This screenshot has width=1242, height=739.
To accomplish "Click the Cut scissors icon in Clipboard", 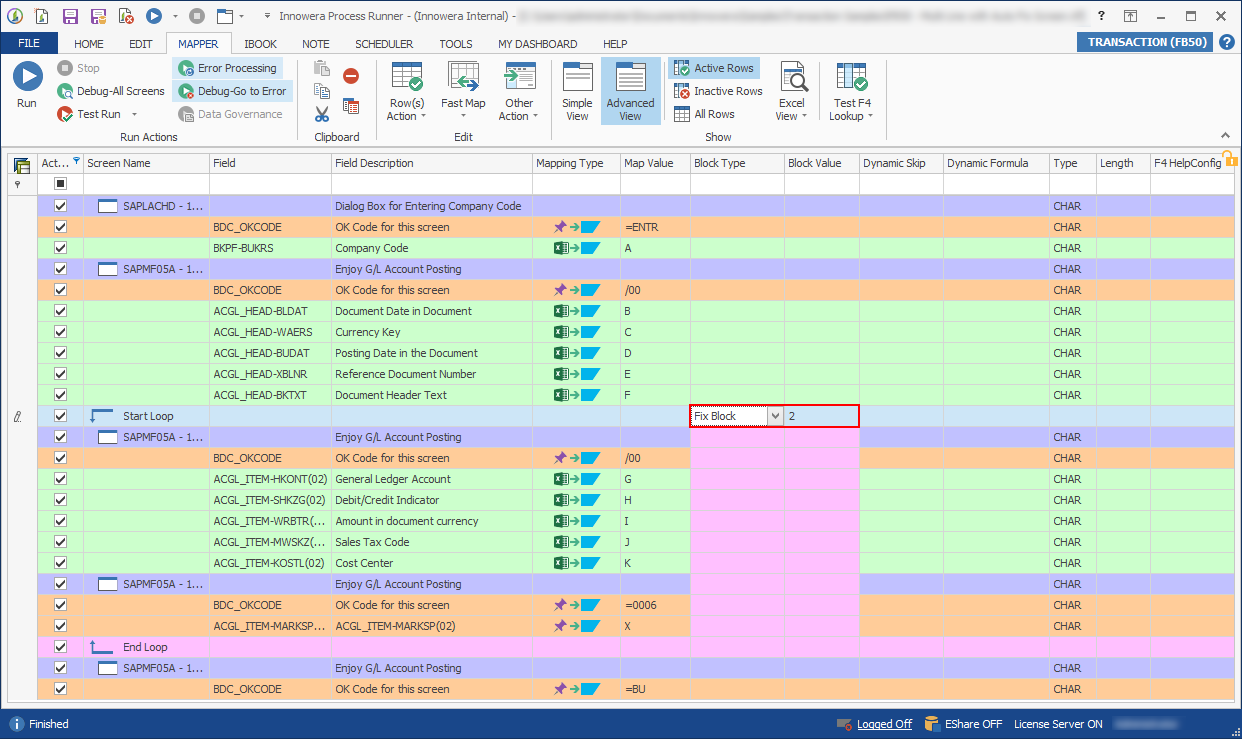I will coord(322,114).
